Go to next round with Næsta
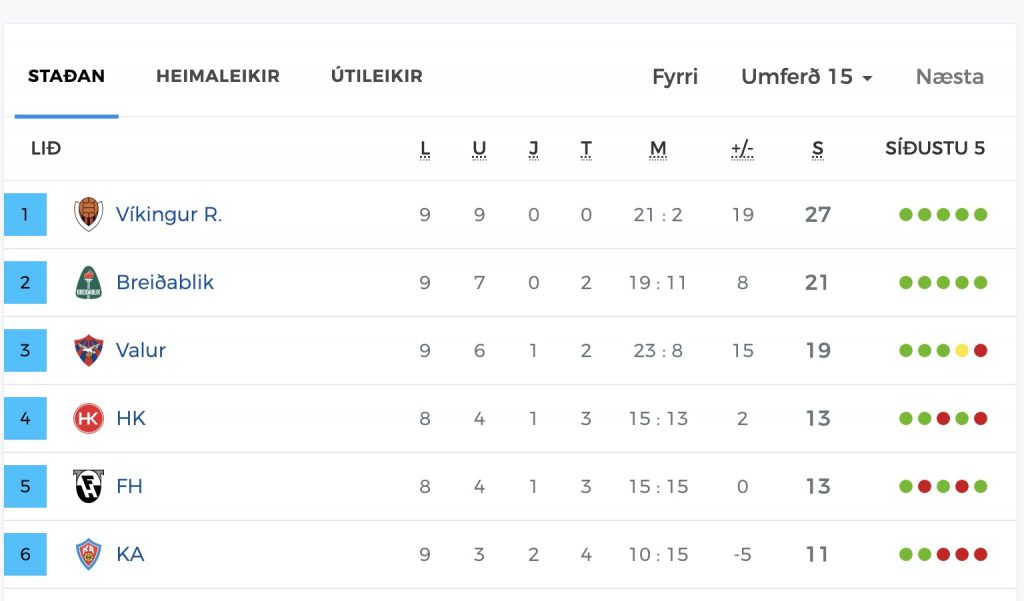This screenshot has width=1024, height=601. 950,76
